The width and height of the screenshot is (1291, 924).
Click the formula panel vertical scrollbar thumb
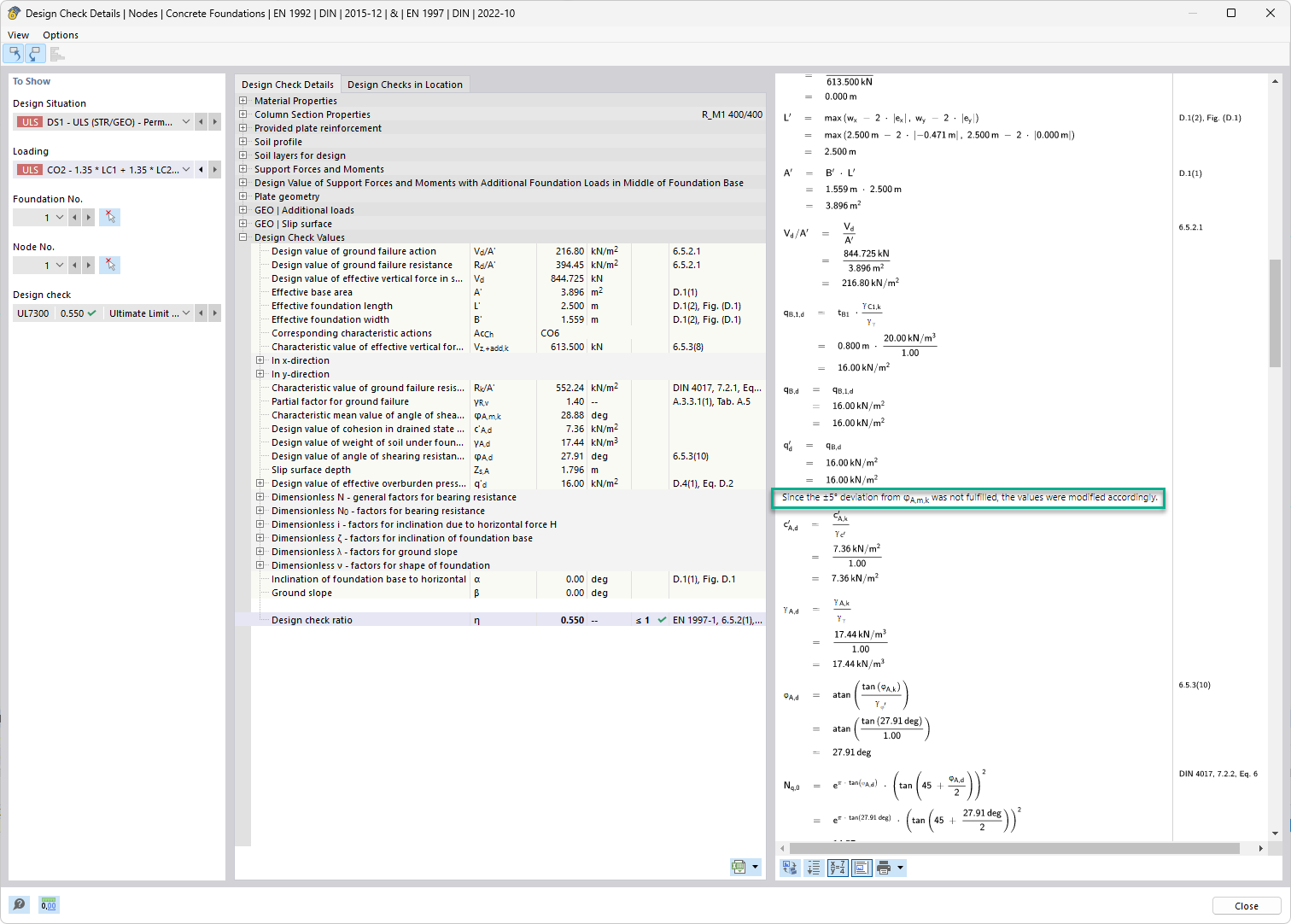(1275, 313)
